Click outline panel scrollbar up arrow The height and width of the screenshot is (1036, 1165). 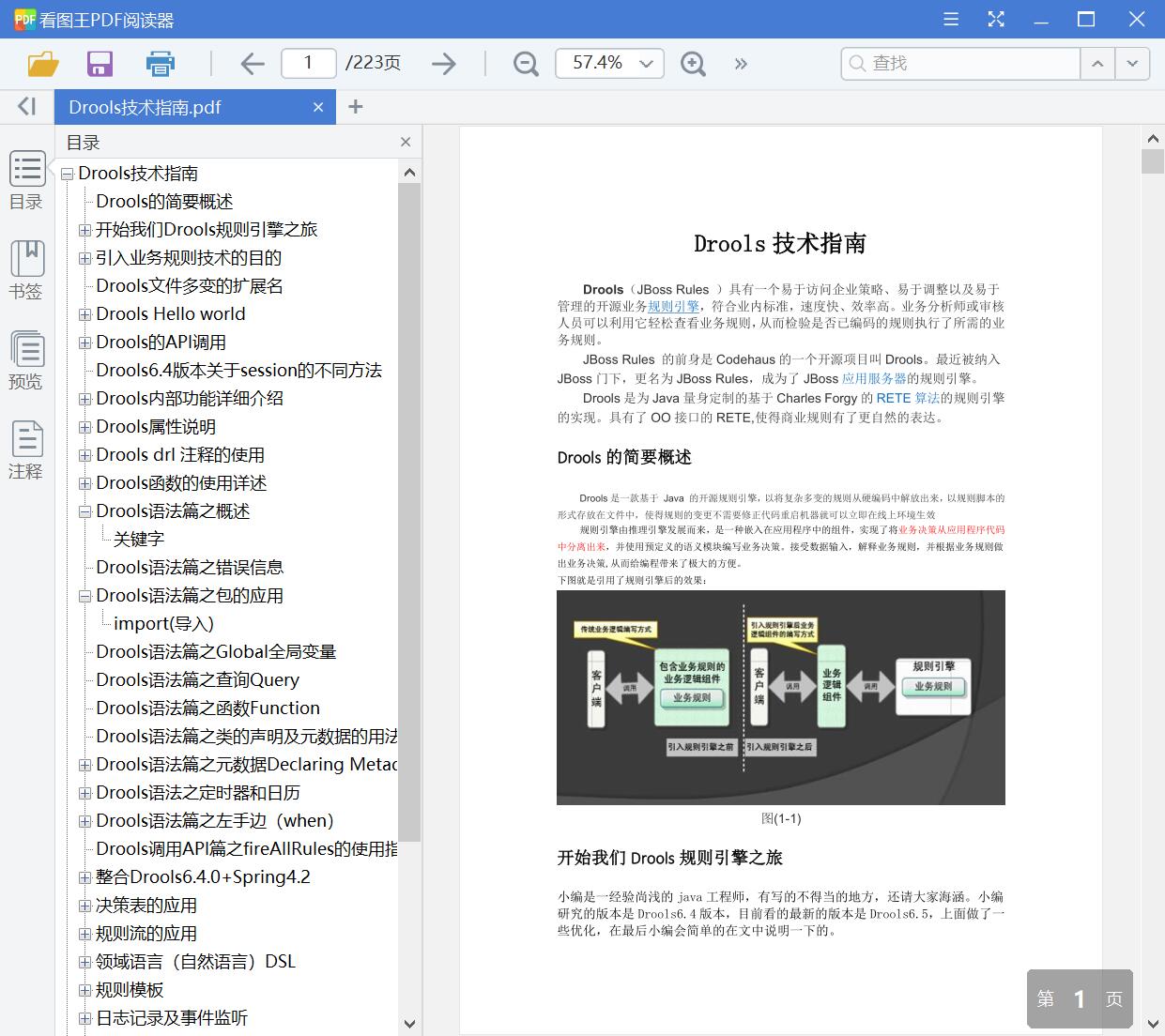(x=409, y=172)
